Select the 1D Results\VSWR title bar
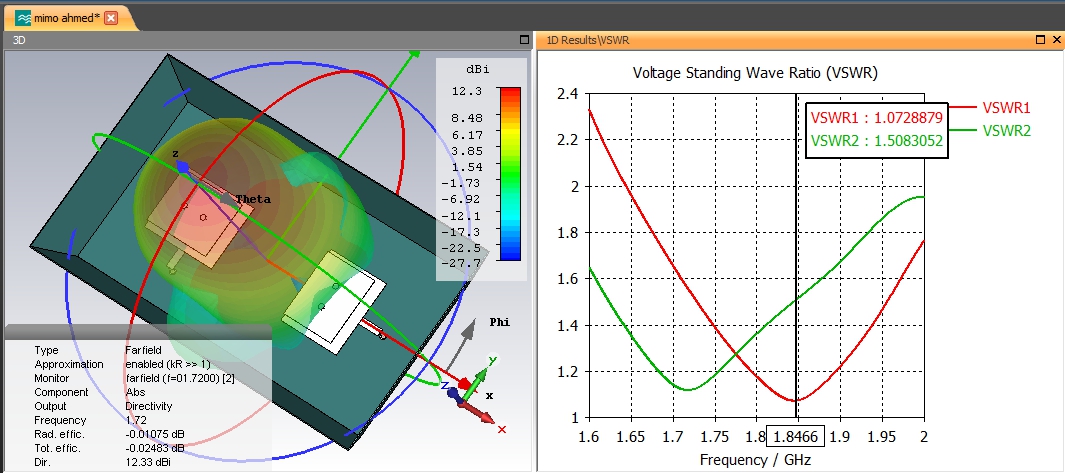The width and height of the screenshot is (1065, 473). (x=800, y=40)
